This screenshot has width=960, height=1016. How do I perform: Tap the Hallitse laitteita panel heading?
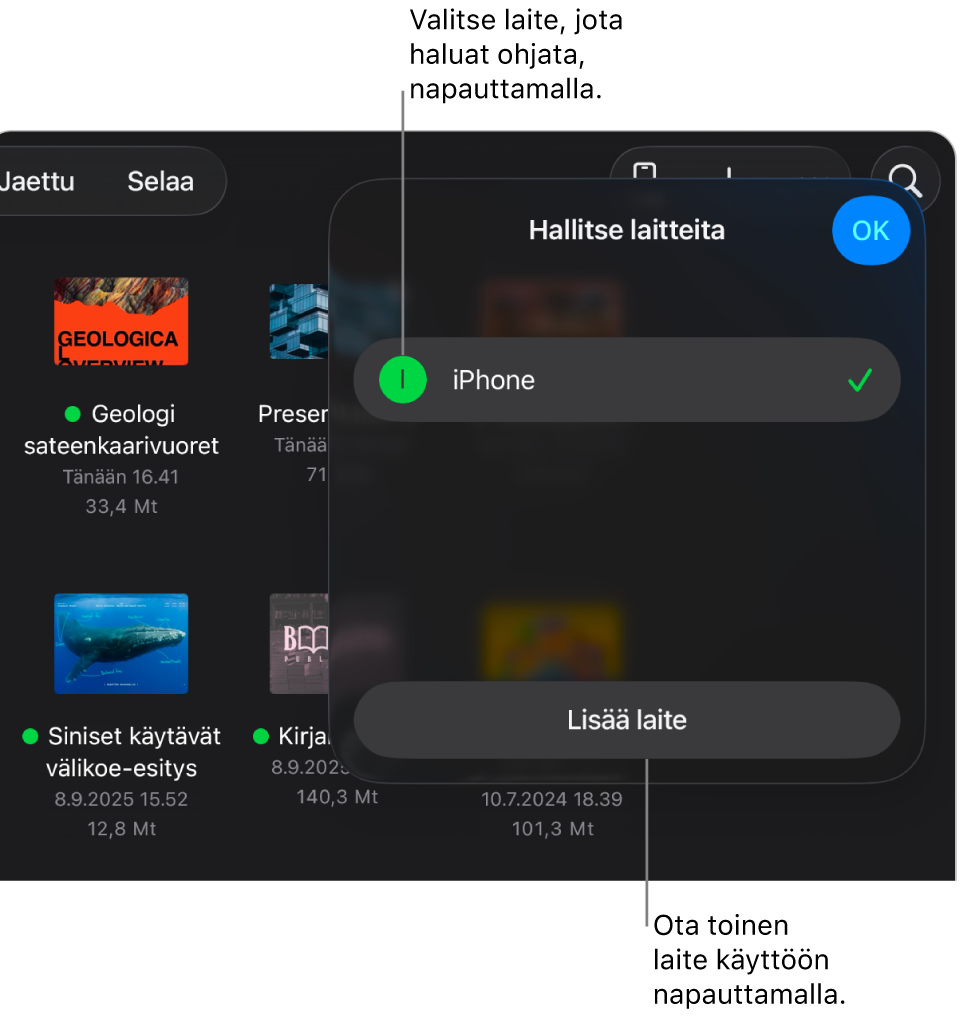click(626, 230)
